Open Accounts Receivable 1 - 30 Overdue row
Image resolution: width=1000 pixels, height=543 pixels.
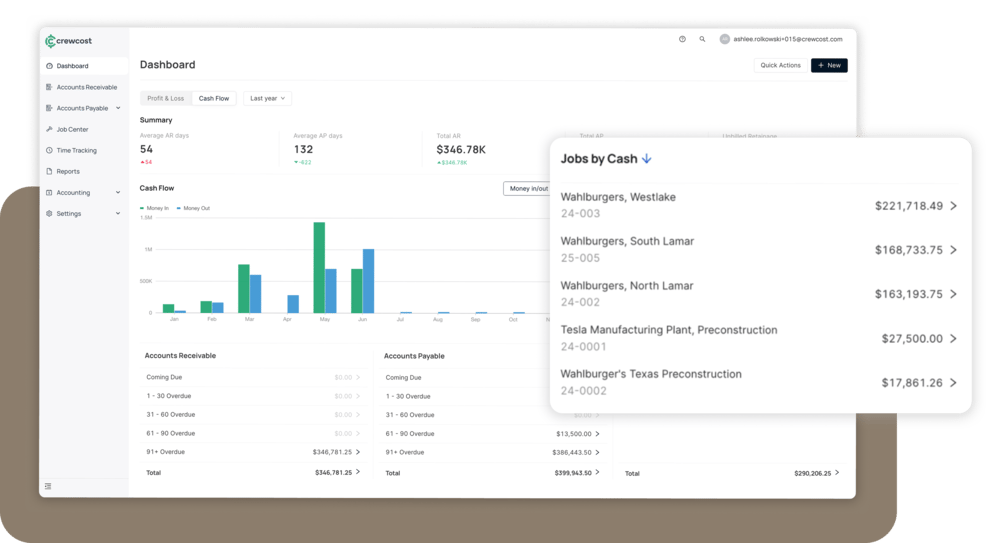[x=253, y=396]
